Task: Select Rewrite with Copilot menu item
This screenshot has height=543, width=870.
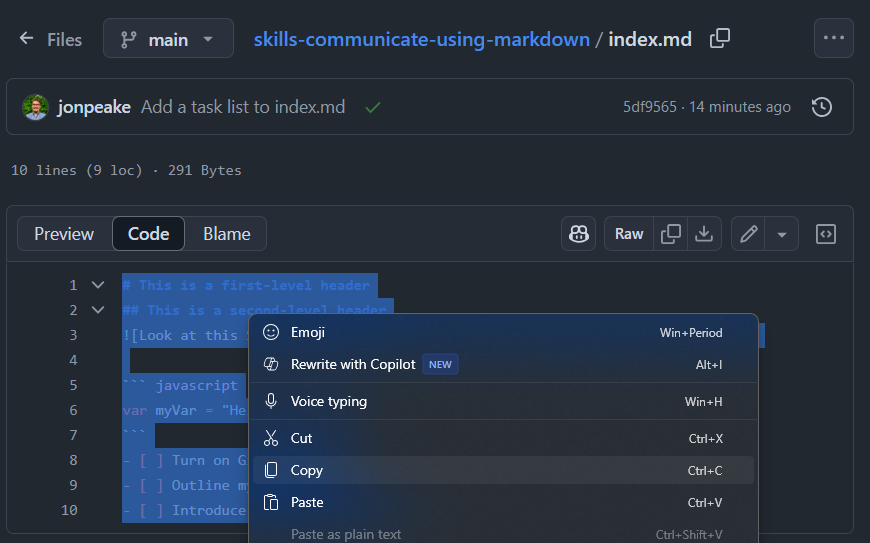Action: (x=503, y=364)
